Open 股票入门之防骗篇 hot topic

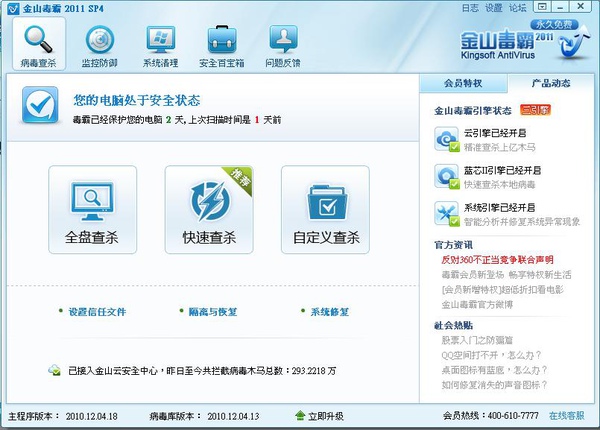(x=477, y=340)
